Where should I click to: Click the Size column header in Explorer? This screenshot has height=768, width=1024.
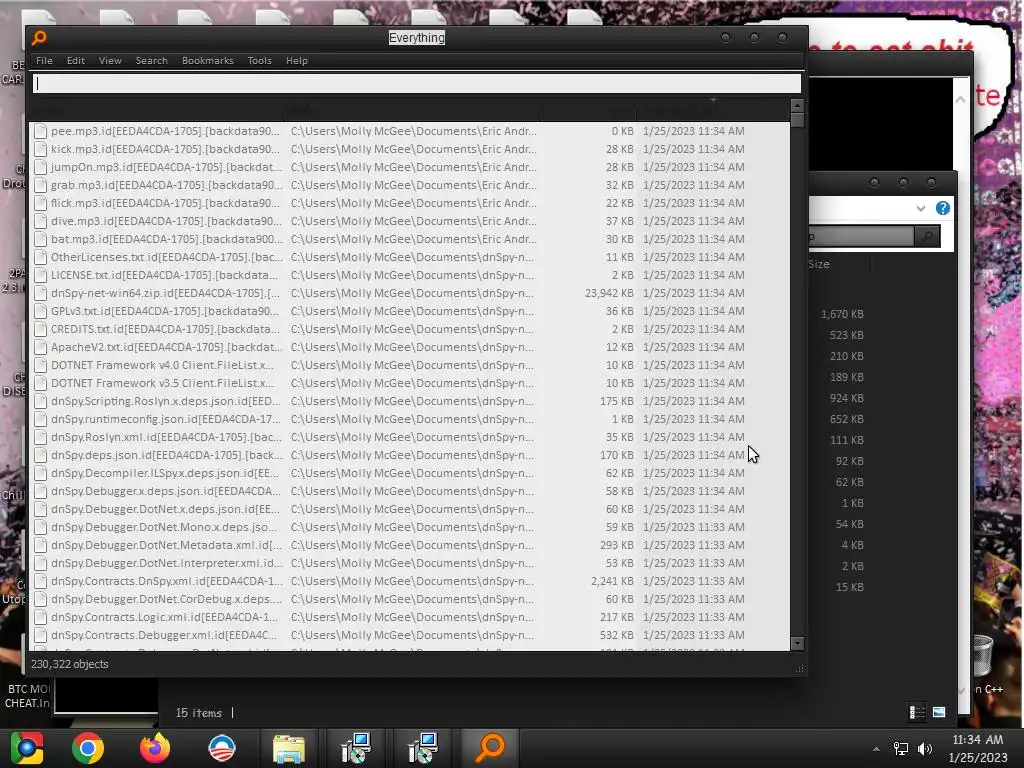[x=819, y=264]
